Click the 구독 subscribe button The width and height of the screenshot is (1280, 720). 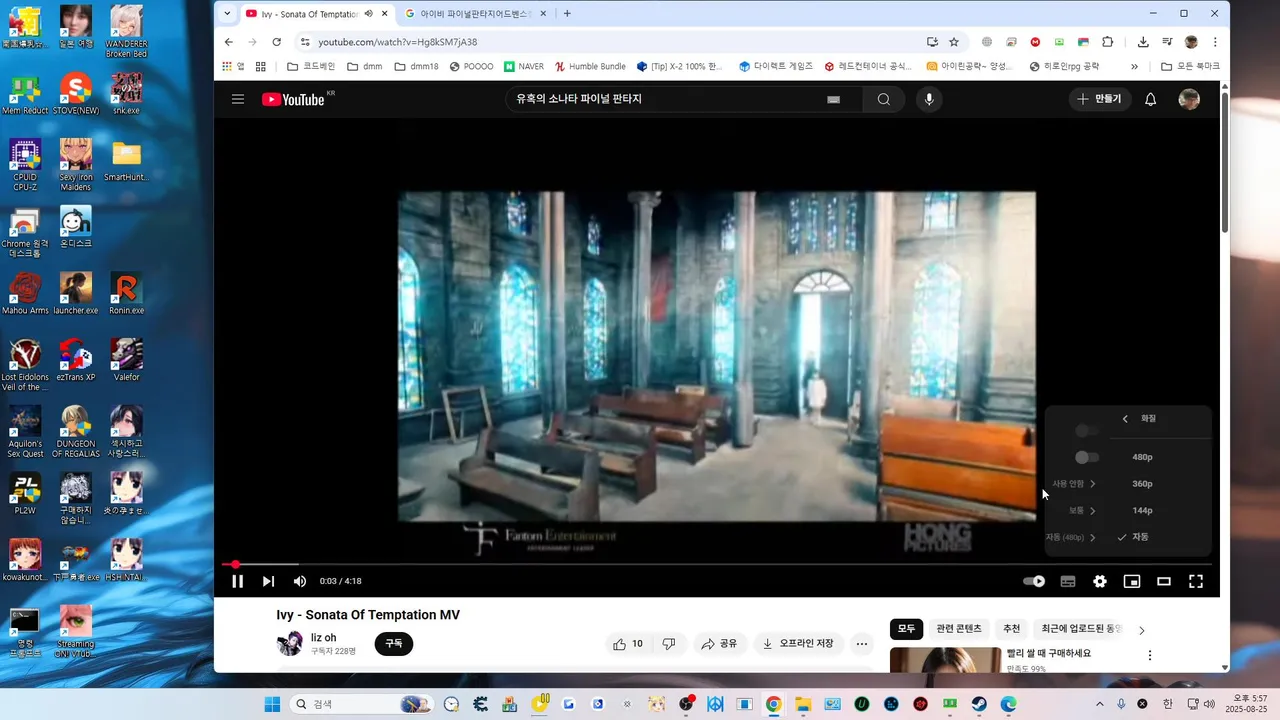tap(394, 644)
